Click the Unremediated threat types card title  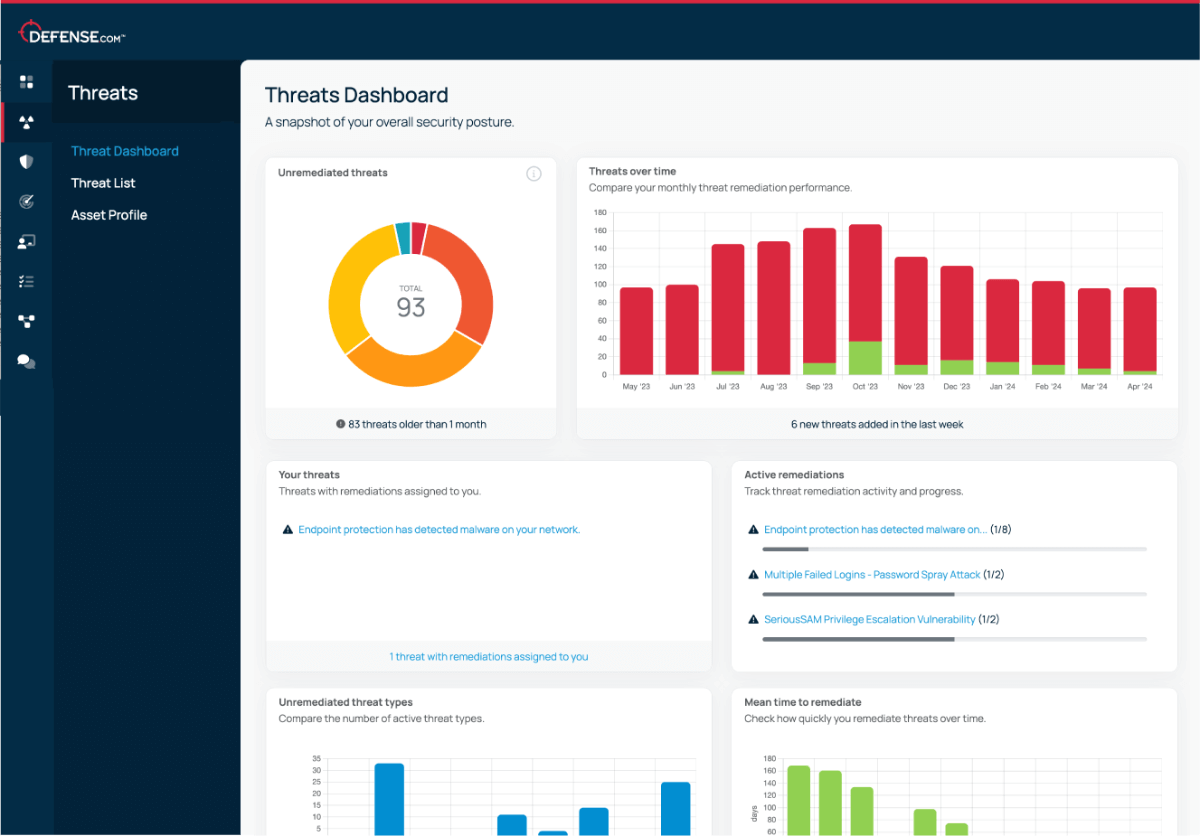(346, 702)
